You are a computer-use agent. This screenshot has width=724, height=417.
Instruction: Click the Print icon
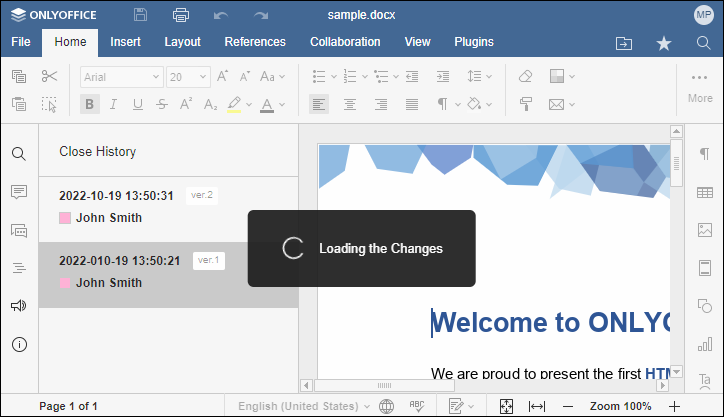point(181,15)
